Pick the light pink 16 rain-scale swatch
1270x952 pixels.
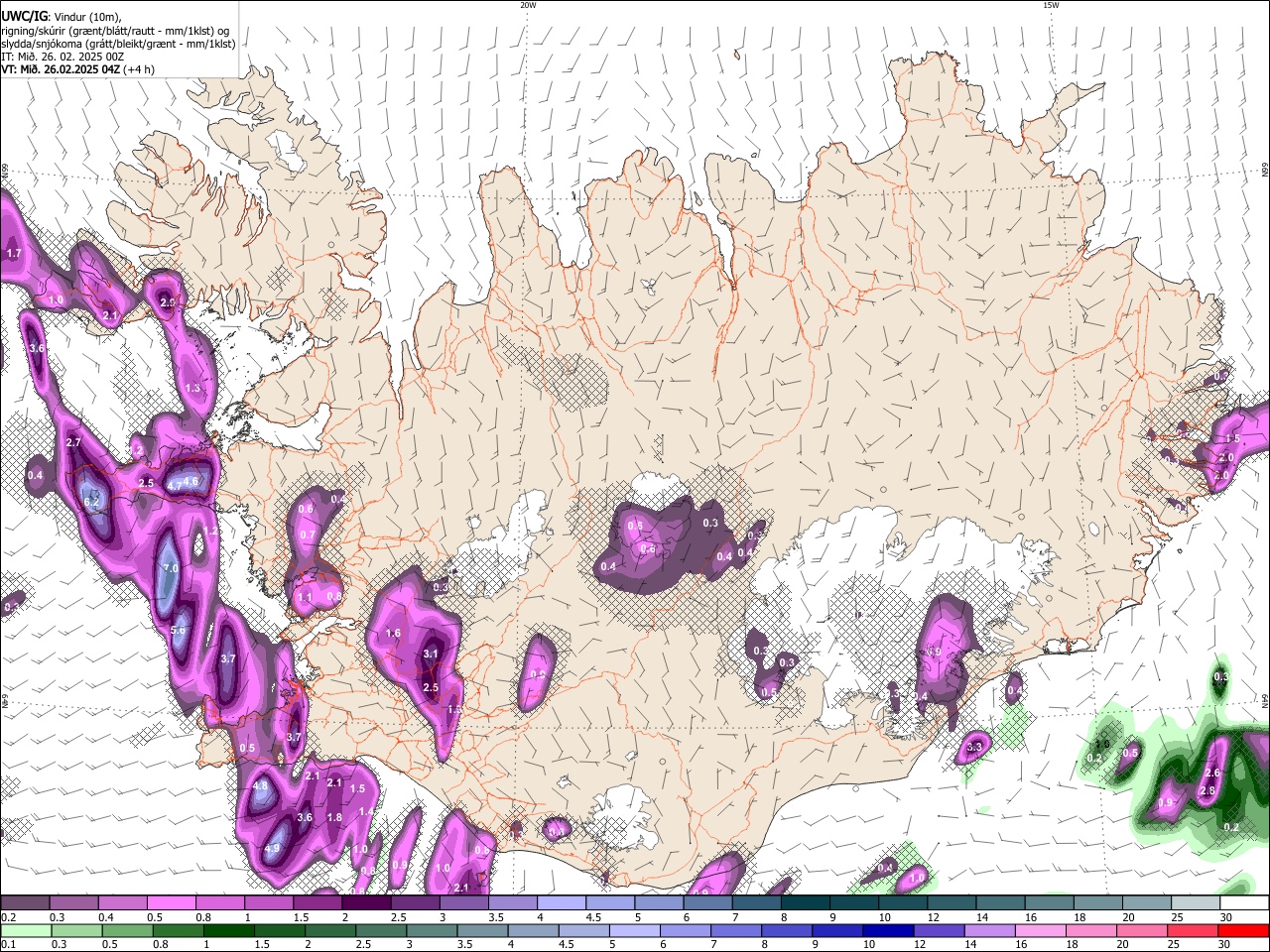click(1040, 930)
